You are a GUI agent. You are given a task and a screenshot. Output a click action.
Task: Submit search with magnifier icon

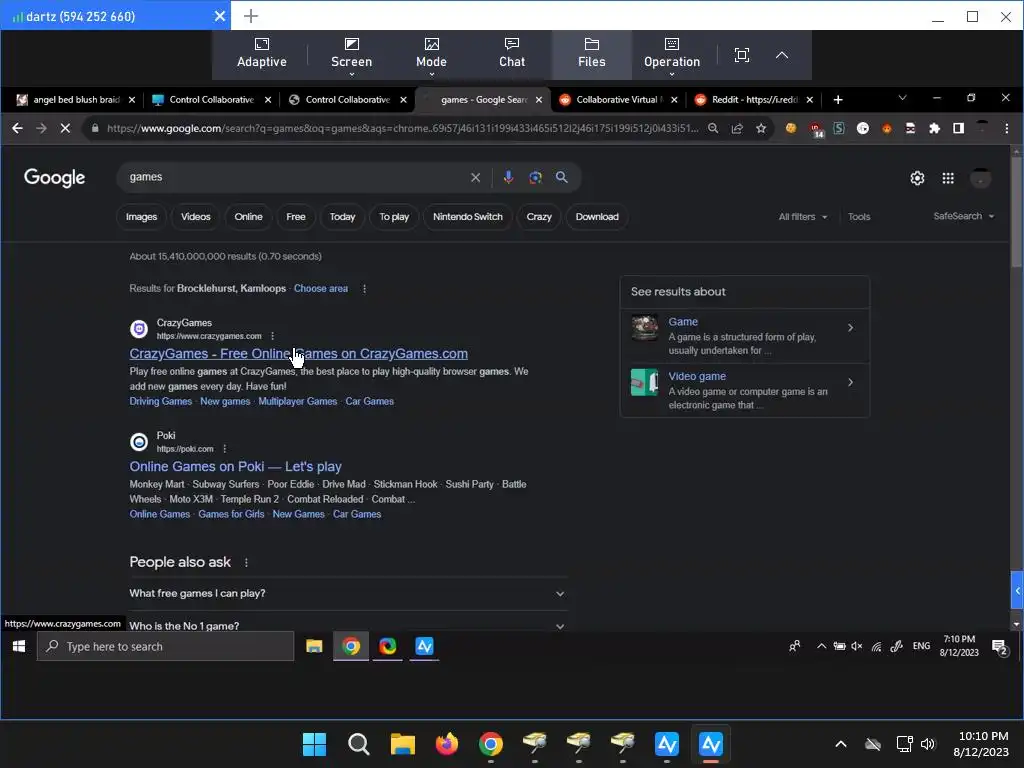coord(562,177)
